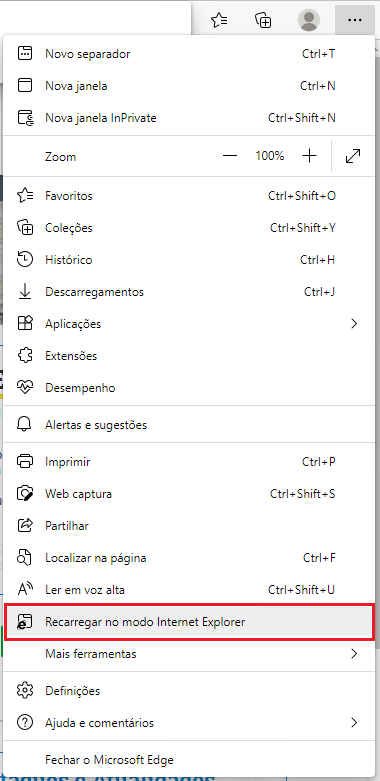Expand the Mais ferramentas submenu arrow
380x781 pixels.
[x=354, y=653]
